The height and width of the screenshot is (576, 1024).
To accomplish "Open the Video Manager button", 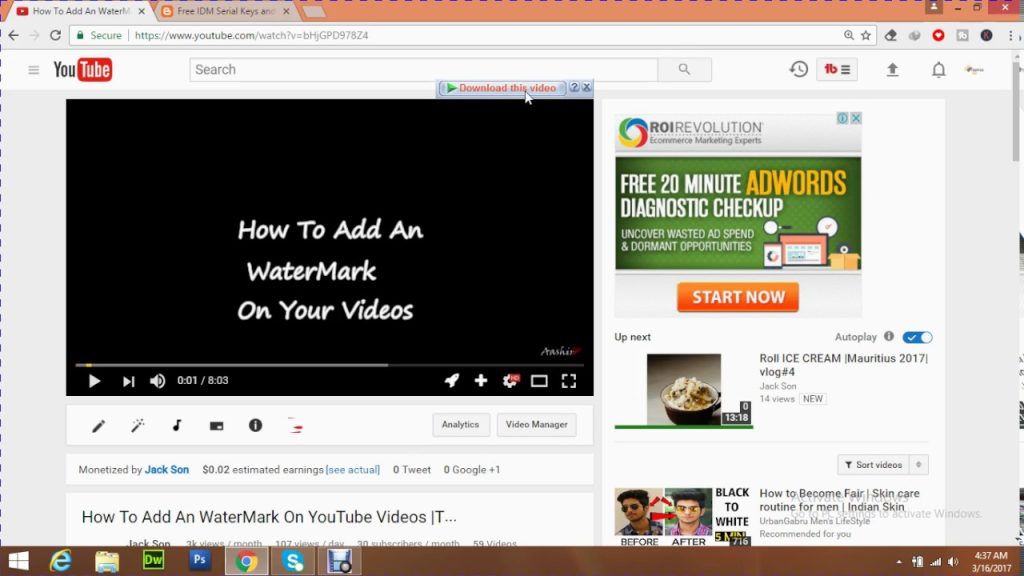I will pos(536,425).
